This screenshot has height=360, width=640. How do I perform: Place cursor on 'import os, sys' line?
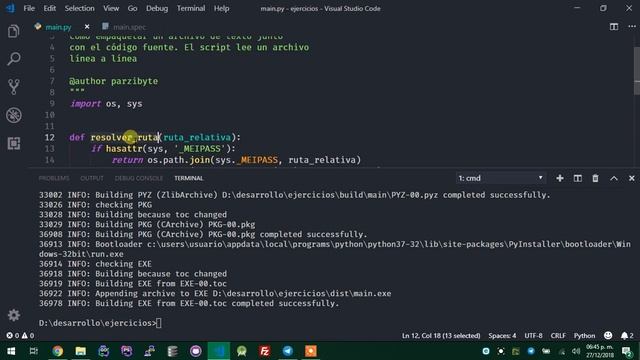(x=106, y=104)
